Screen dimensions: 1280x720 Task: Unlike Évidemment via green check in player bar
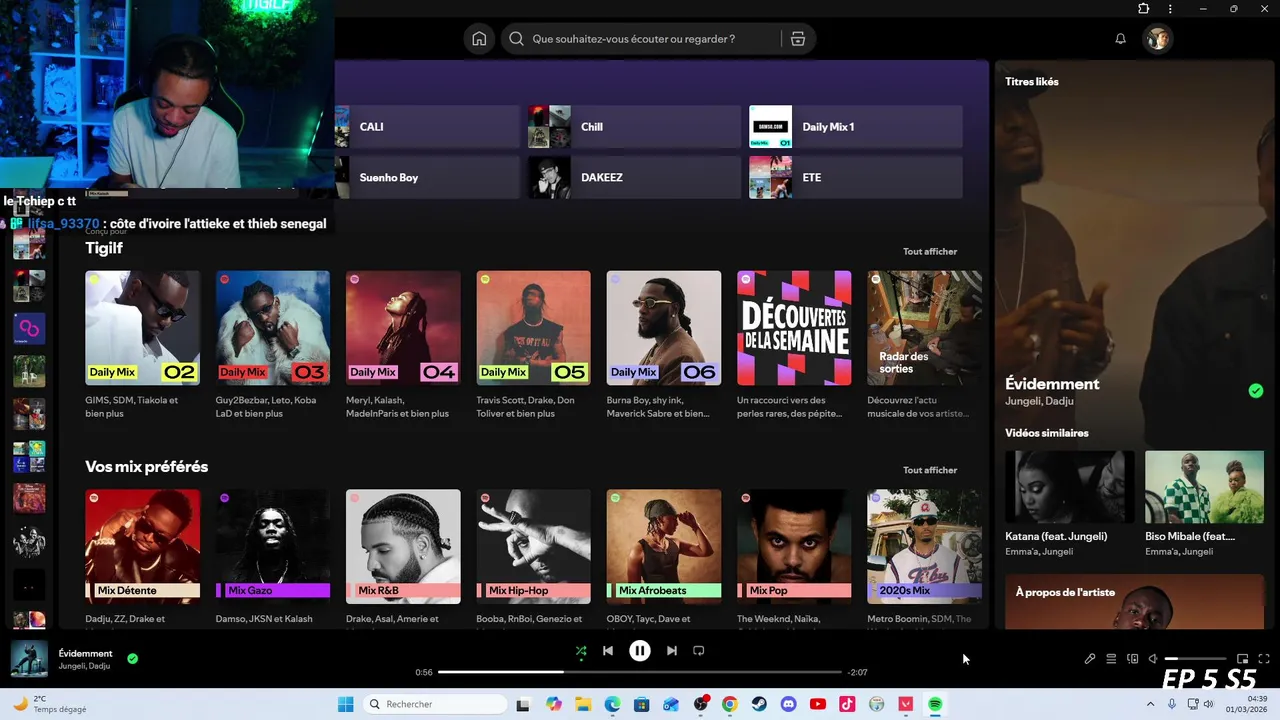(133, 659)
